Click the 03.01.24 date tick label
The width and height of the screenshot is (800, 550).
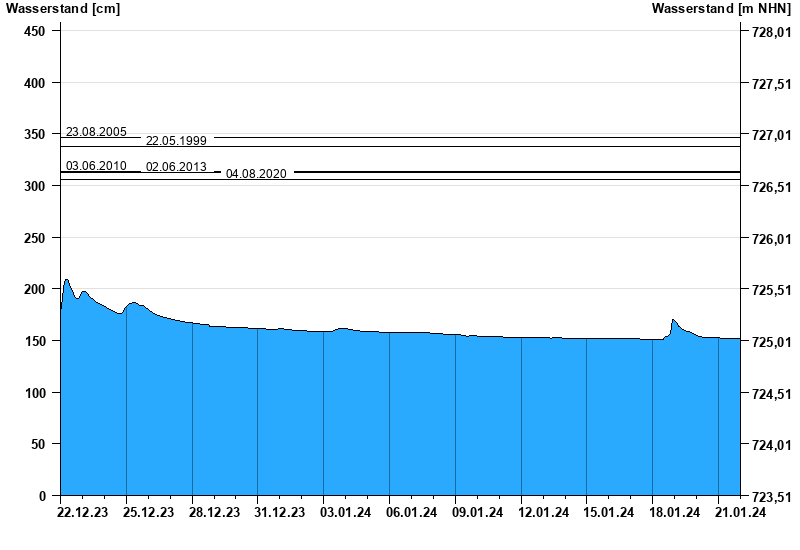click(x=345, y=513)
